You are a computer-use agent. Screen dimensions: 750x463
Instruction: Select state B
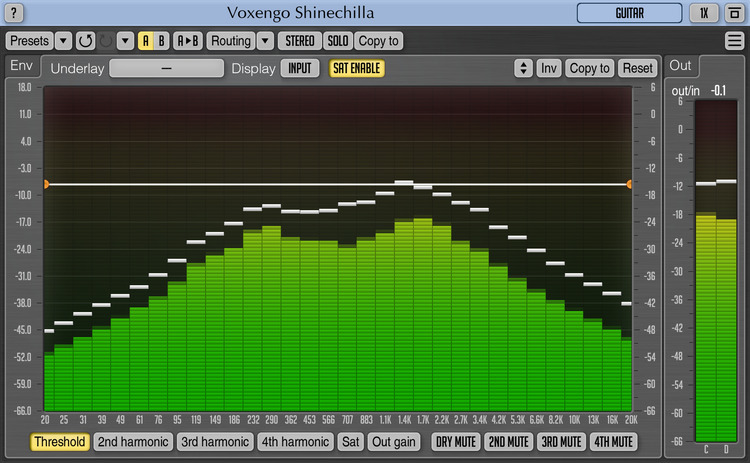click(x=161, y=41)
